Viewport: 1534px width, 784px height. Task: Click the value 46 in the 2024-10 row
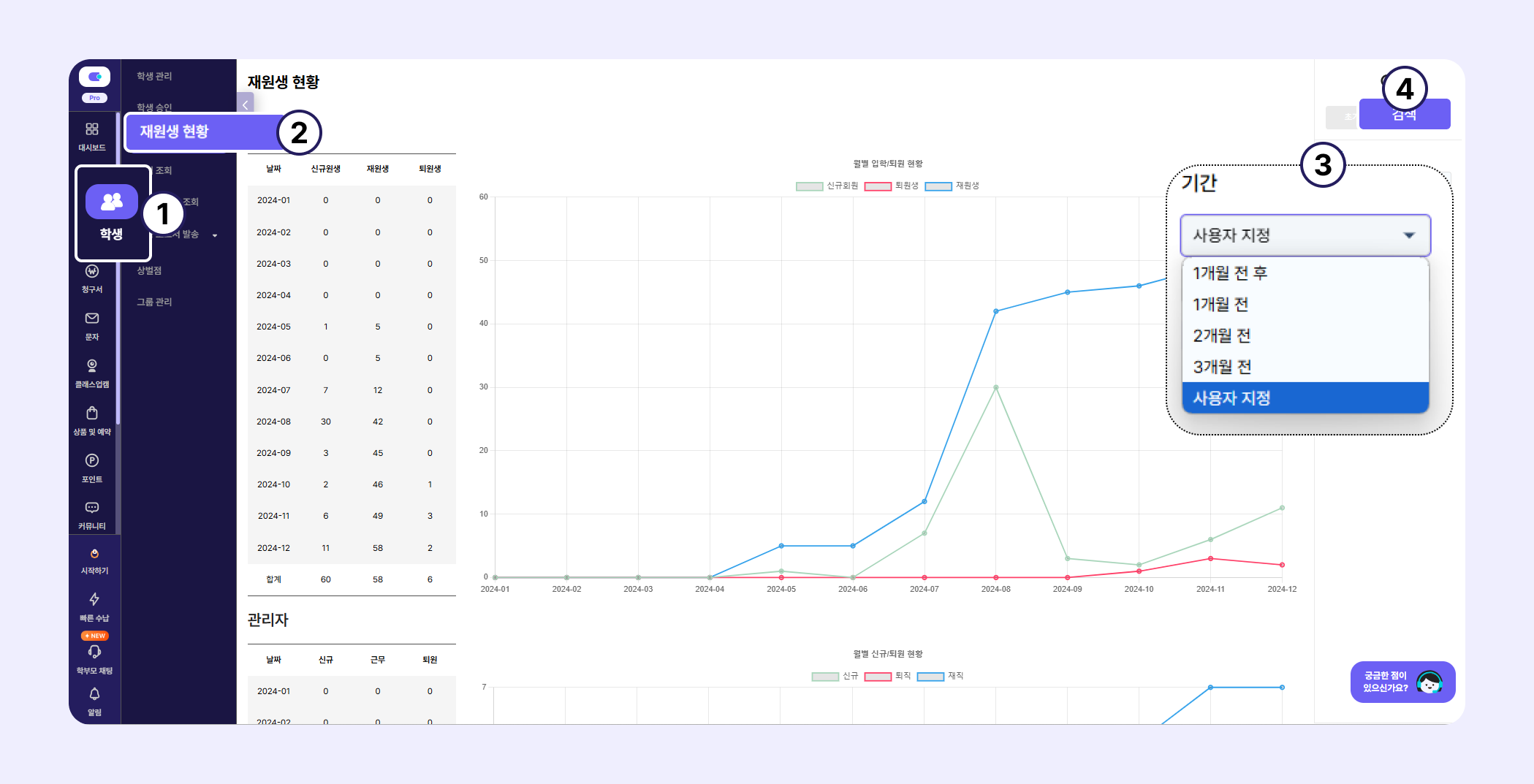(x=378, y=484)
